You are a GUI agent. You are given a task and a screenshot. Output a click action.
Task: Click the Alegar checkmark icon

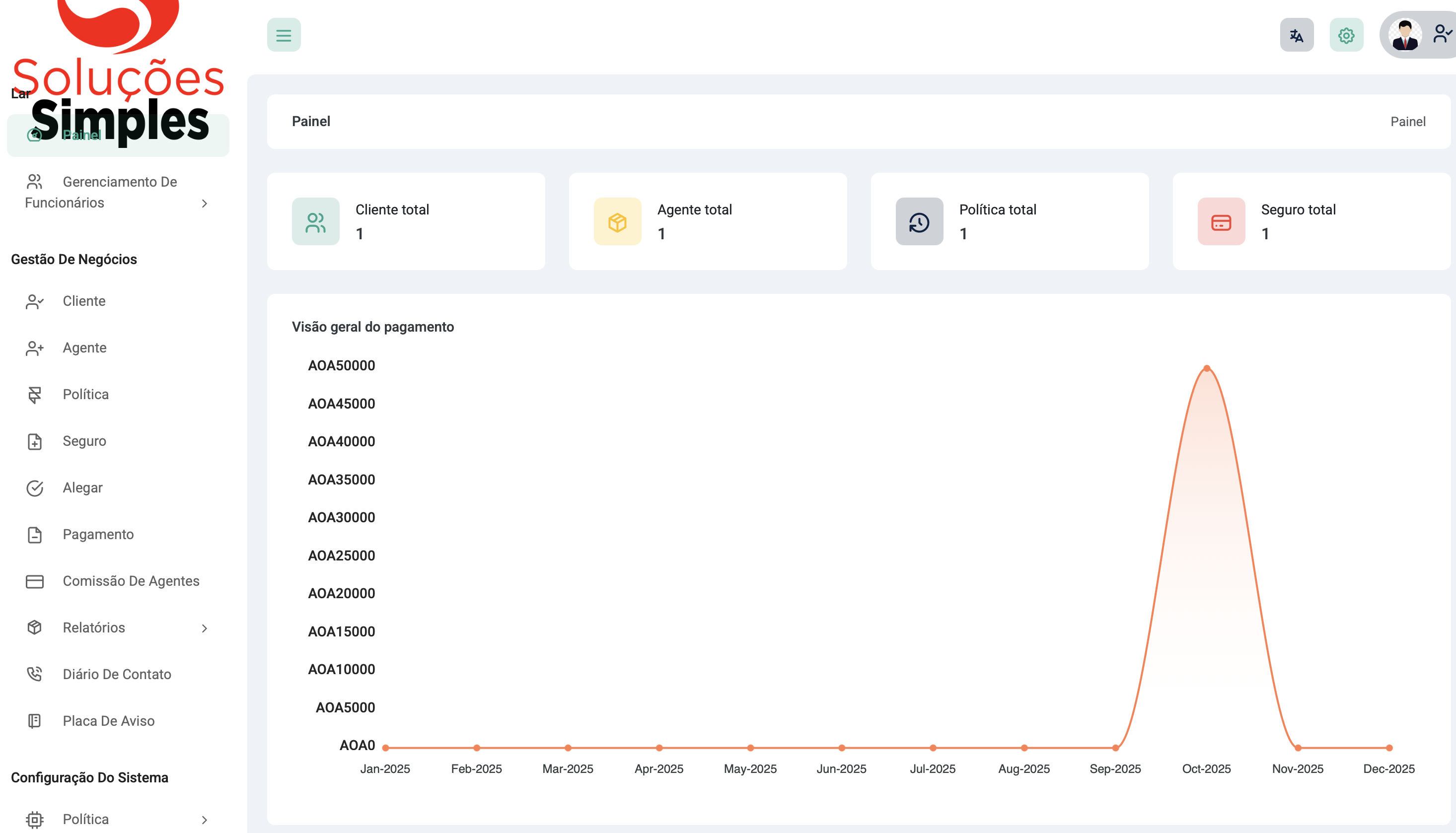pyautogui.click(x=34, y=488)
